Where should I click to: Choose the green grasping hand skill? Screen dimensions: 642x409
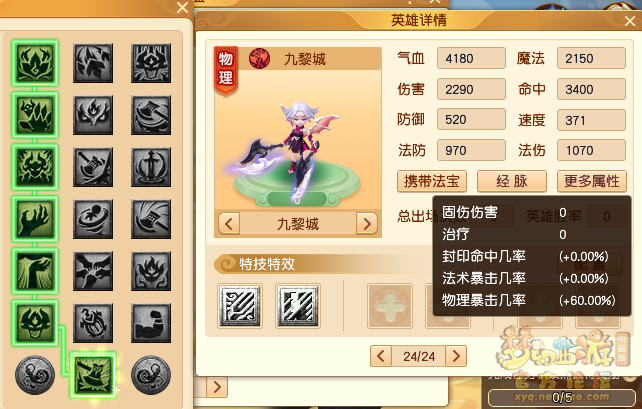[35, 219]
